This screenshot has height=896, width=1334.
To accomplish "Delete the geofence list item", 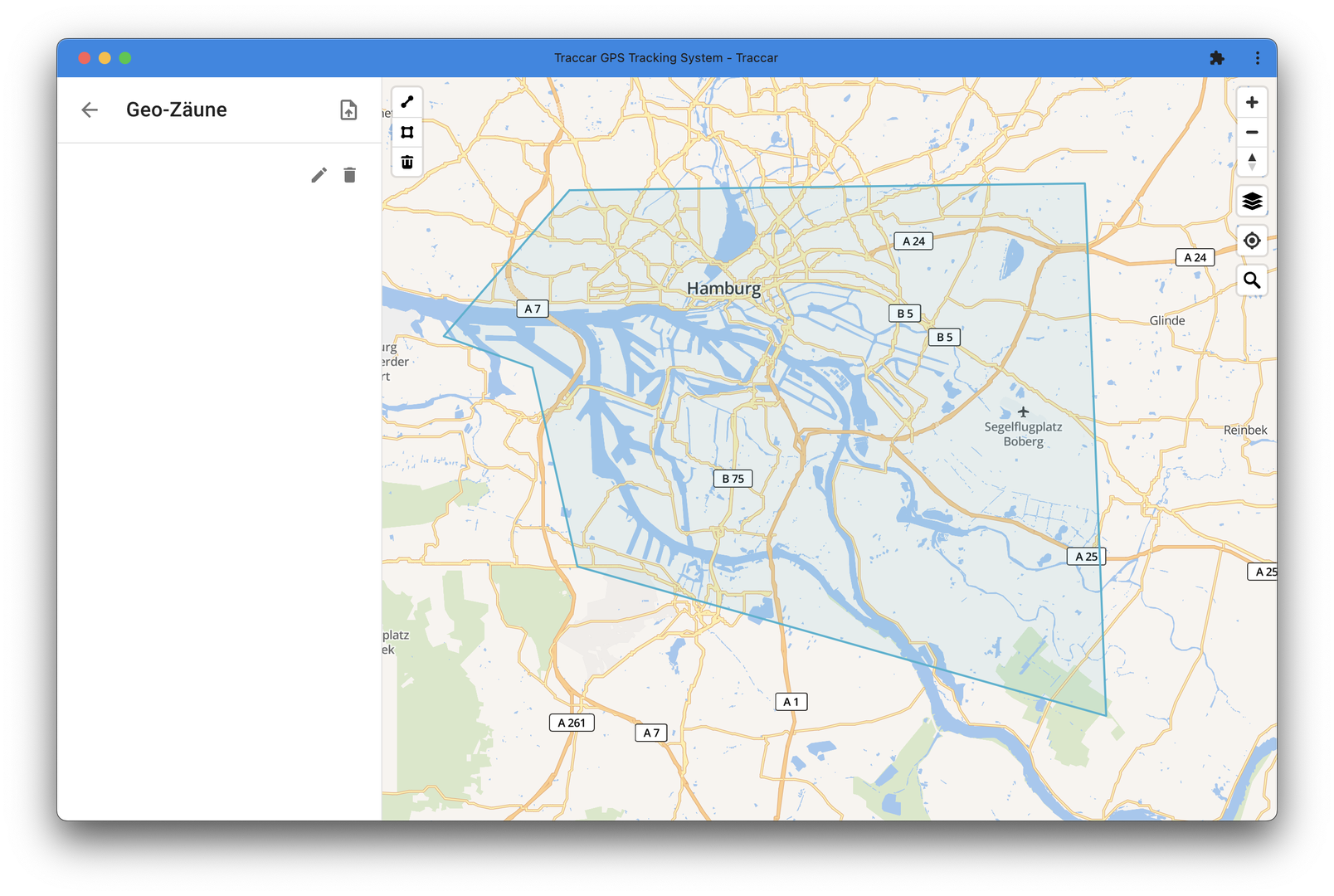I will click(349, 175).
